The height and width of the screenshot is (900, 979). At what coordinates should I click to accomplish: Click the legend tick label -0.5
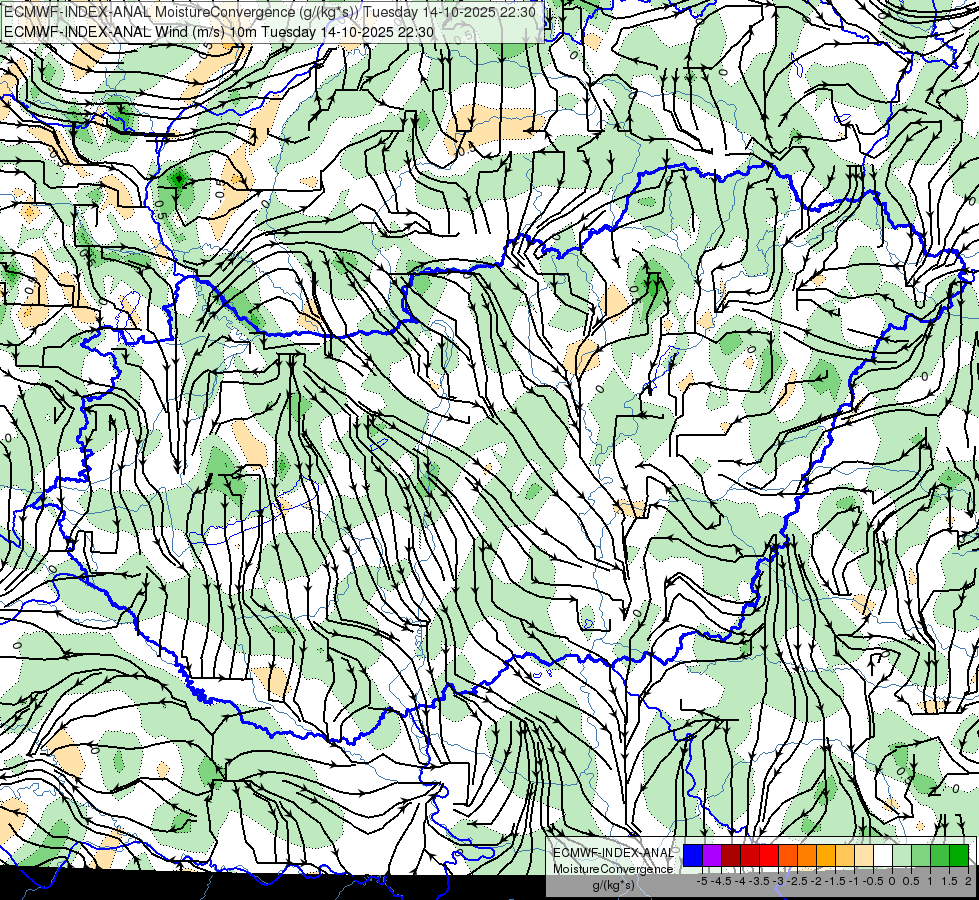click(x=873, y=881)
